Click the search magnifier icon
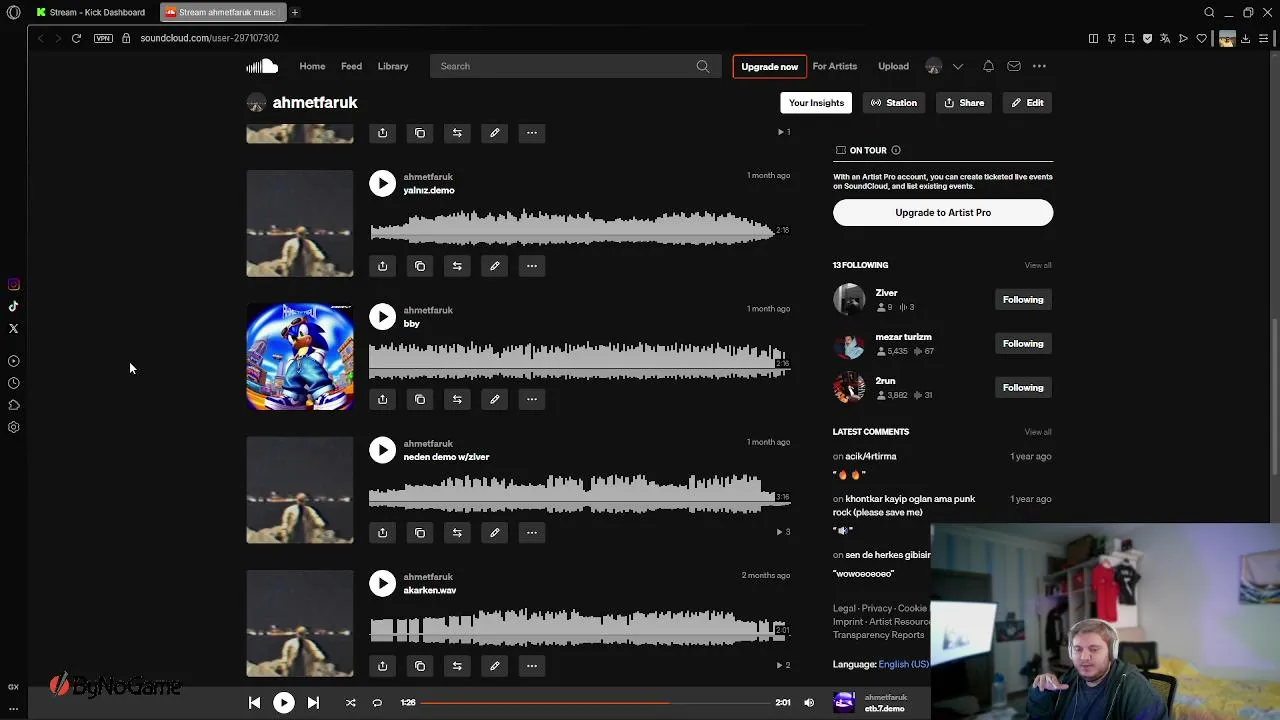Image resolution: width=1280 pixels, height=720 pixels. 703,66
